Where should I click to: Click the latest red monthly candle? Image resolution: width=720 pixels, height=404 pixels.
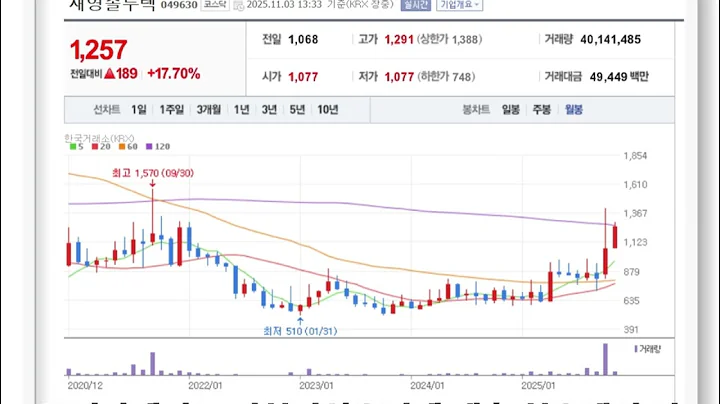pos(615,237)
